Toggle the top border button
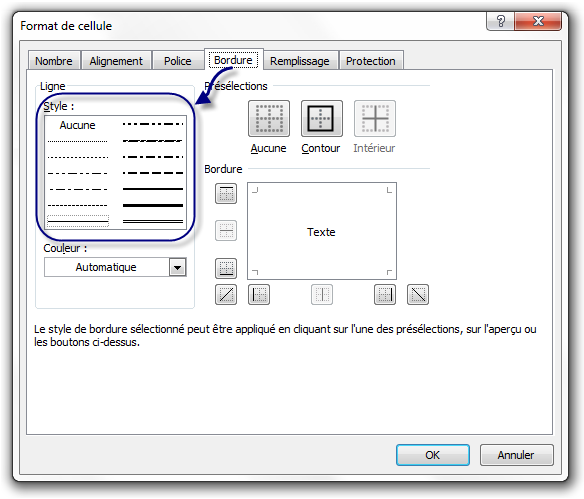This screenshot has height=499, width=584. tap(226, 194)
